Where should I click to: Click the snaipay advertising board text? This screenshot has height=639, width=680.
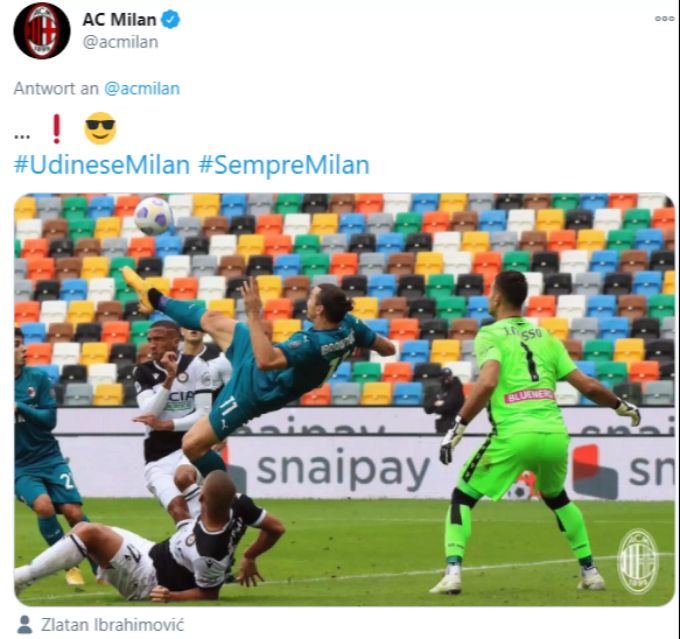tap(343, 471)
